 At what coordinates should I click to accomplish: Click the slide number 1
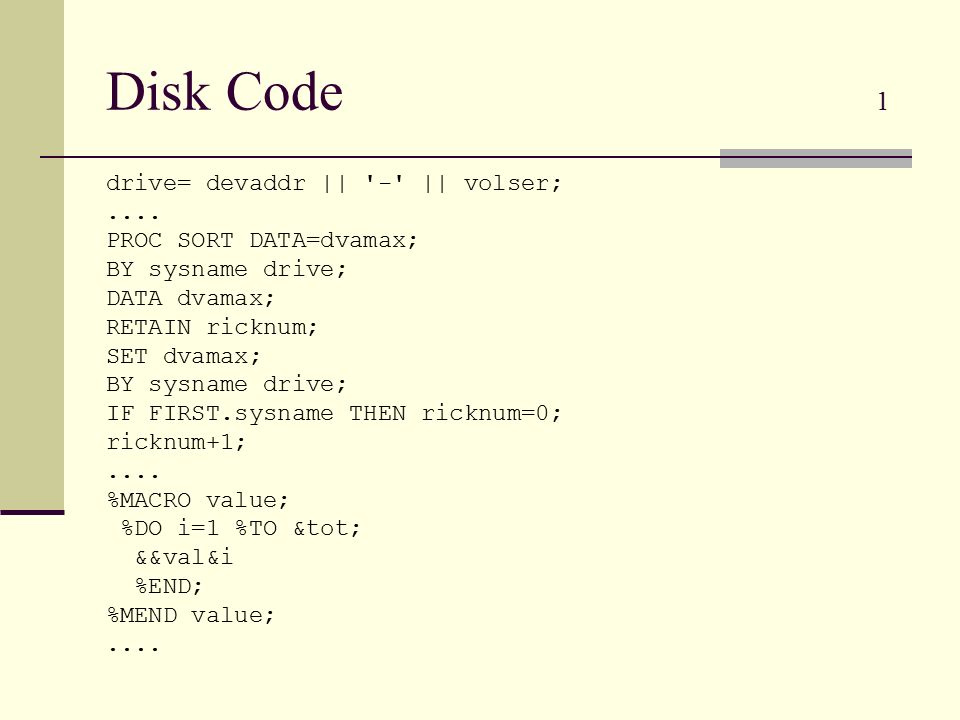coord(882,101)
